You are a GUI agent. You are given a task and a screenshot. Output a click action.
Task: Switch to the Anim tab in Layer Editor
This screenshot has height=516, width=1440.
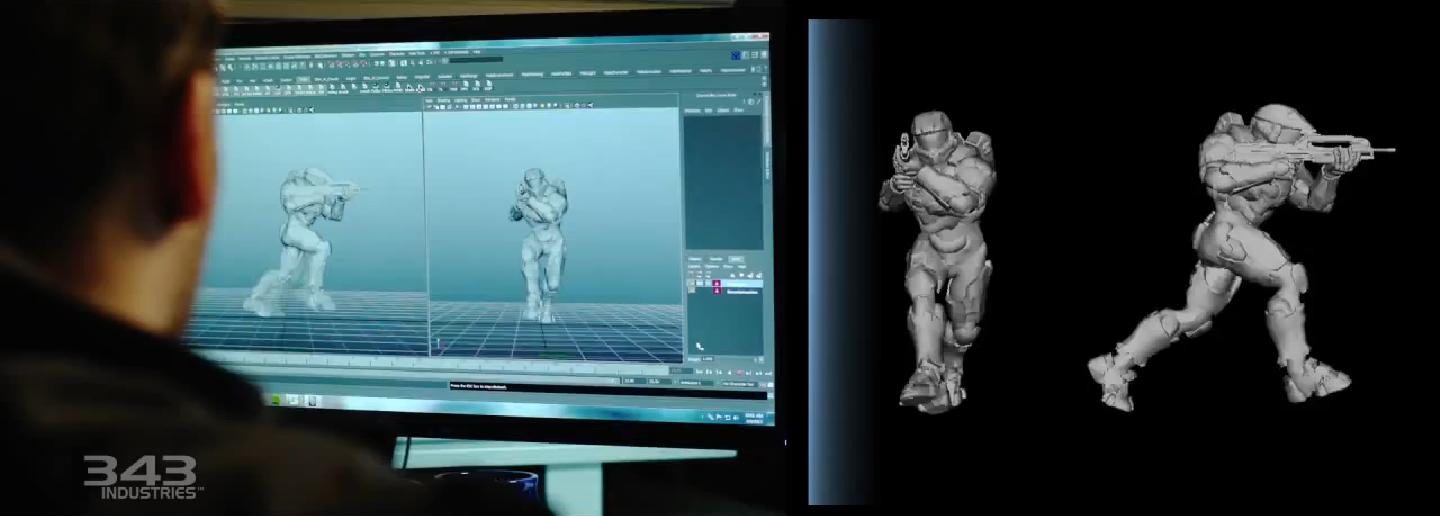(737, 260)
